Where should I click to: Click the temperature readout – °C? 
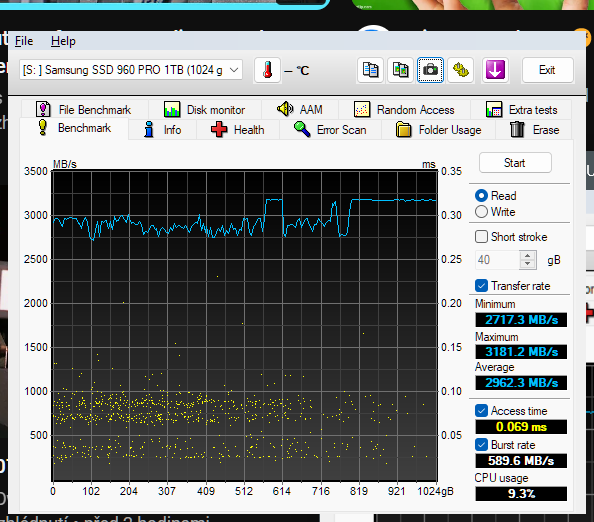pos(297,70)
